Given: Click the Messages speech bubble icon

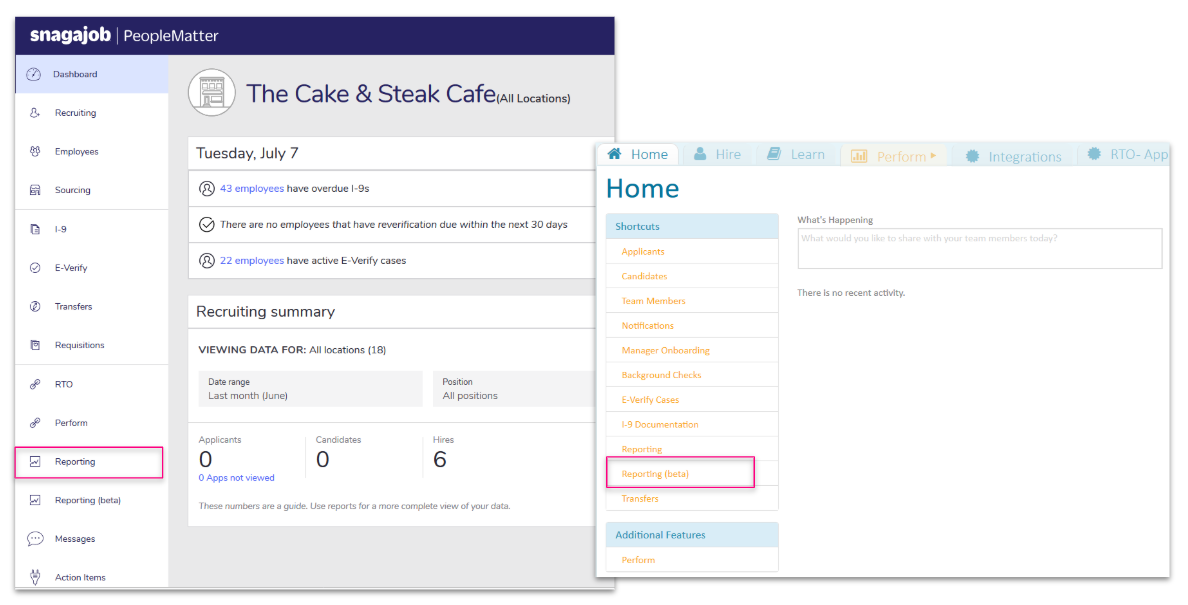Looking at the screenshot, I should [35, 538].
